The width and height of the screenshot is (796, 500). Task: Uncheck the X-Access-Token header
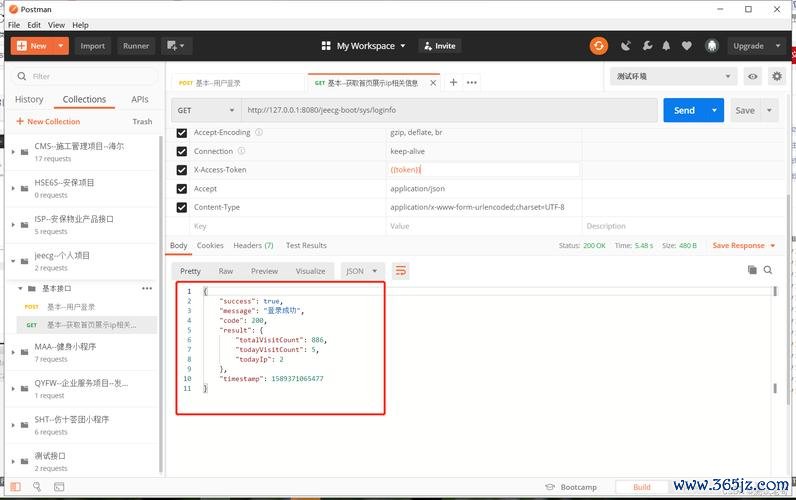click(x=181, y=170)
